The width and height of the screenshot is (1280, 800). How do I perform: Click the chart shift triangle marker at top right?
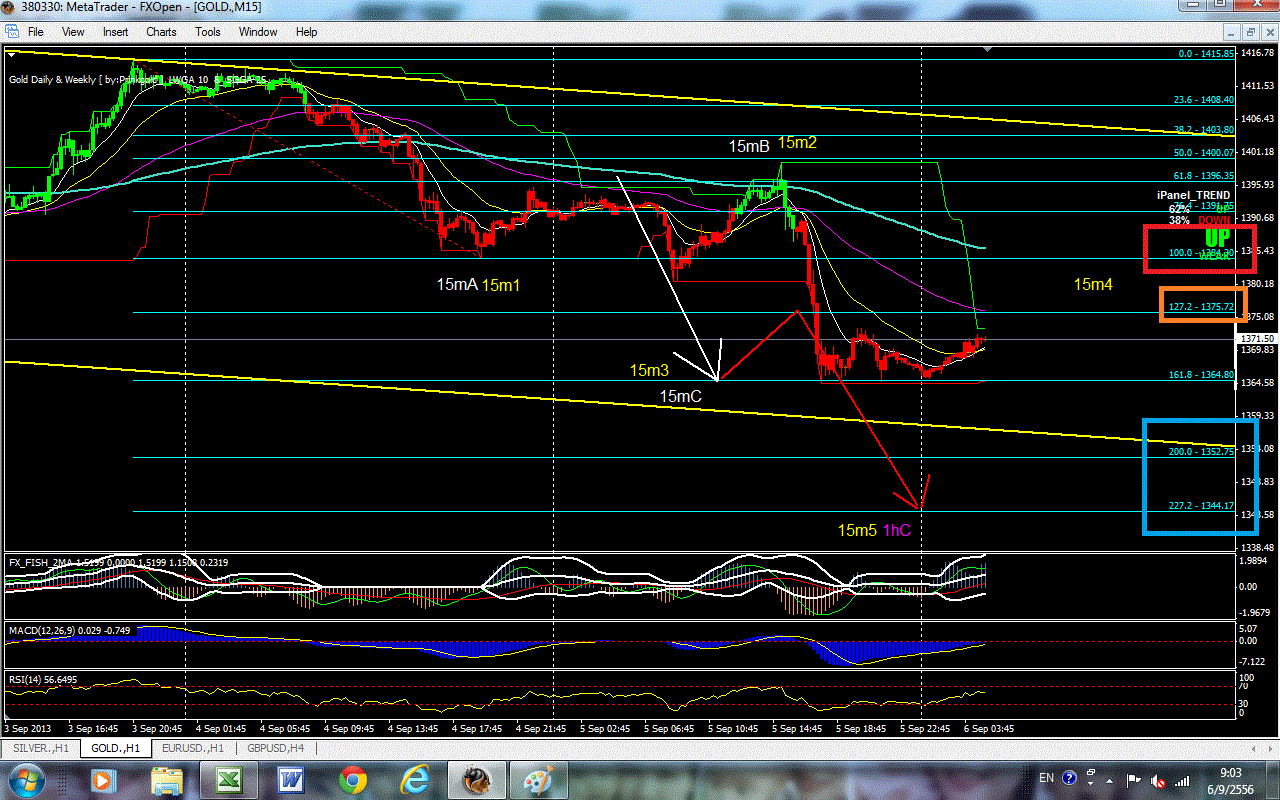click(988, 49)
